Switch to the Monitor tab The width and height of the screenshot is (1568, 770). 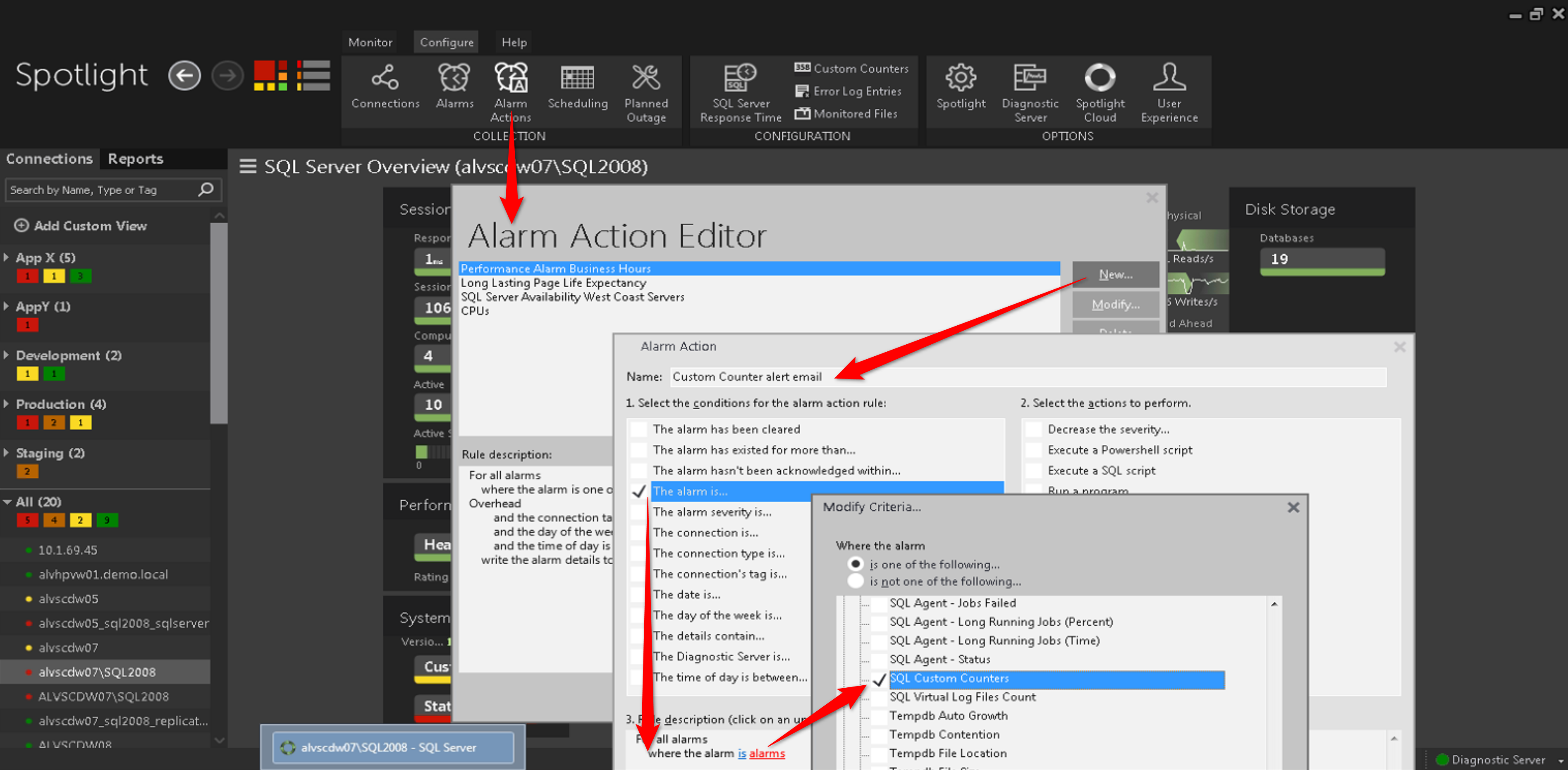pos(370,42)
